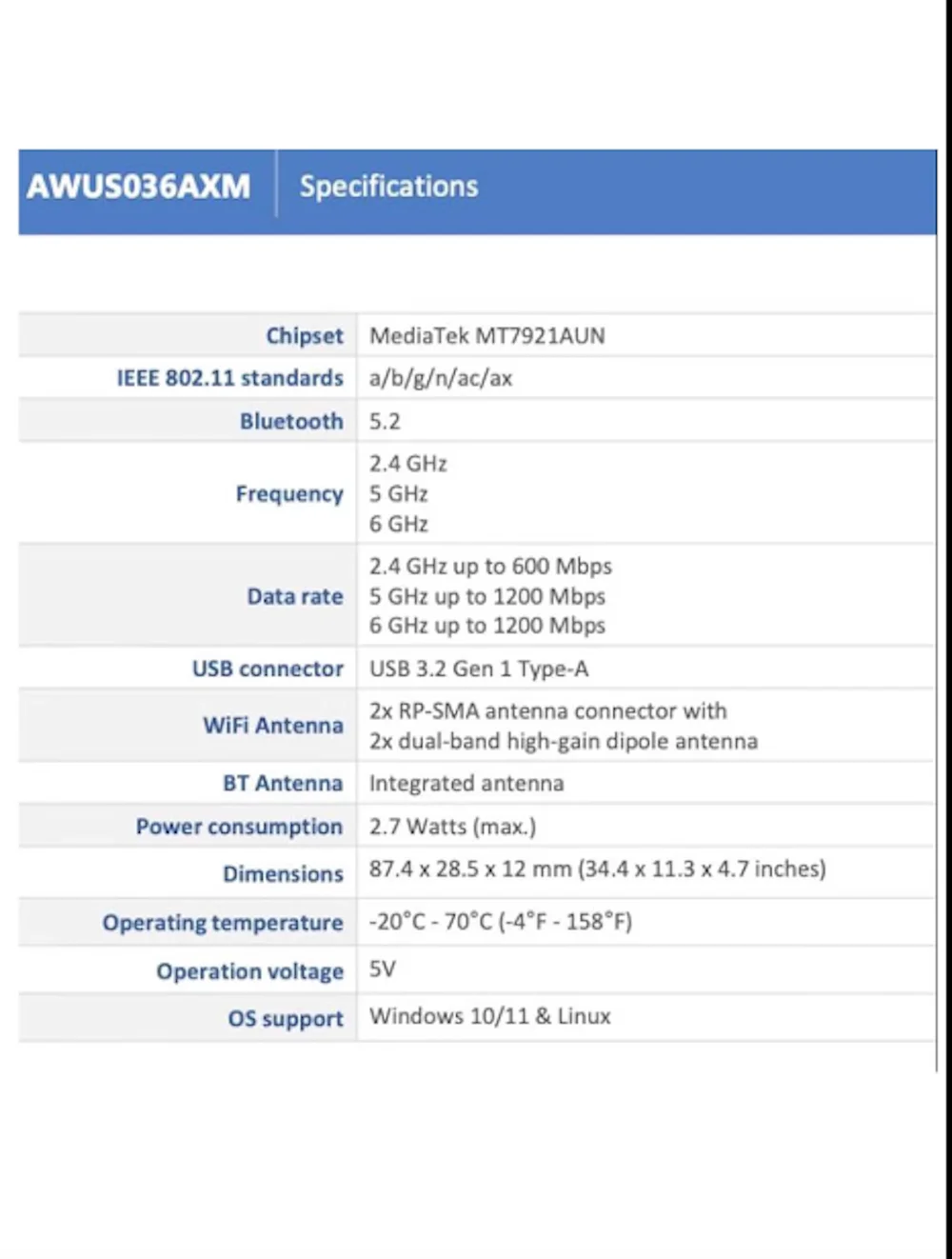The image size is (952, 1259).
Task: Select the Frequency row label
Action: pos(289,493)
